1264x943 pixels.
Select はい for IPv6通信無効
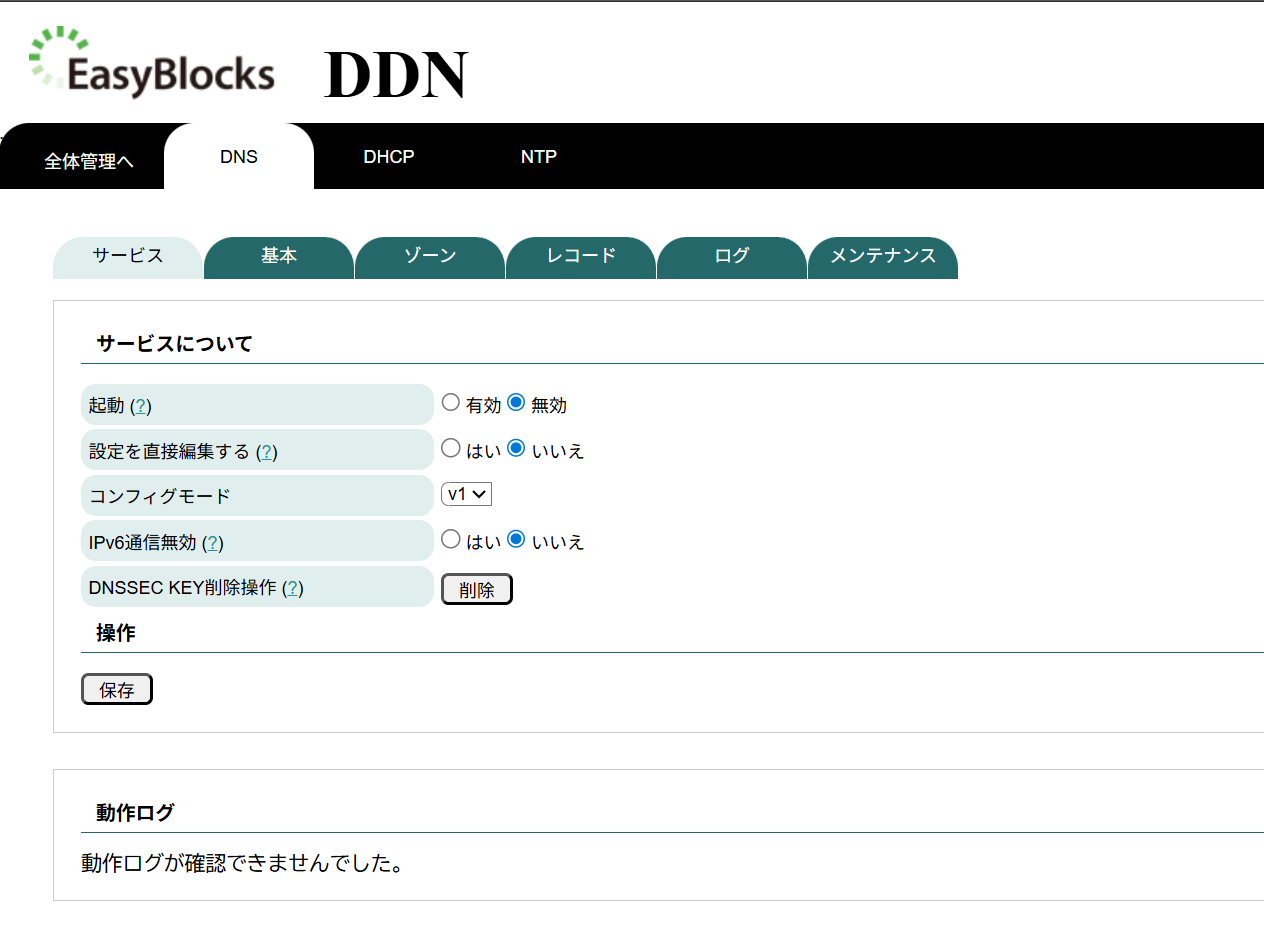click(x=450, y=538)
